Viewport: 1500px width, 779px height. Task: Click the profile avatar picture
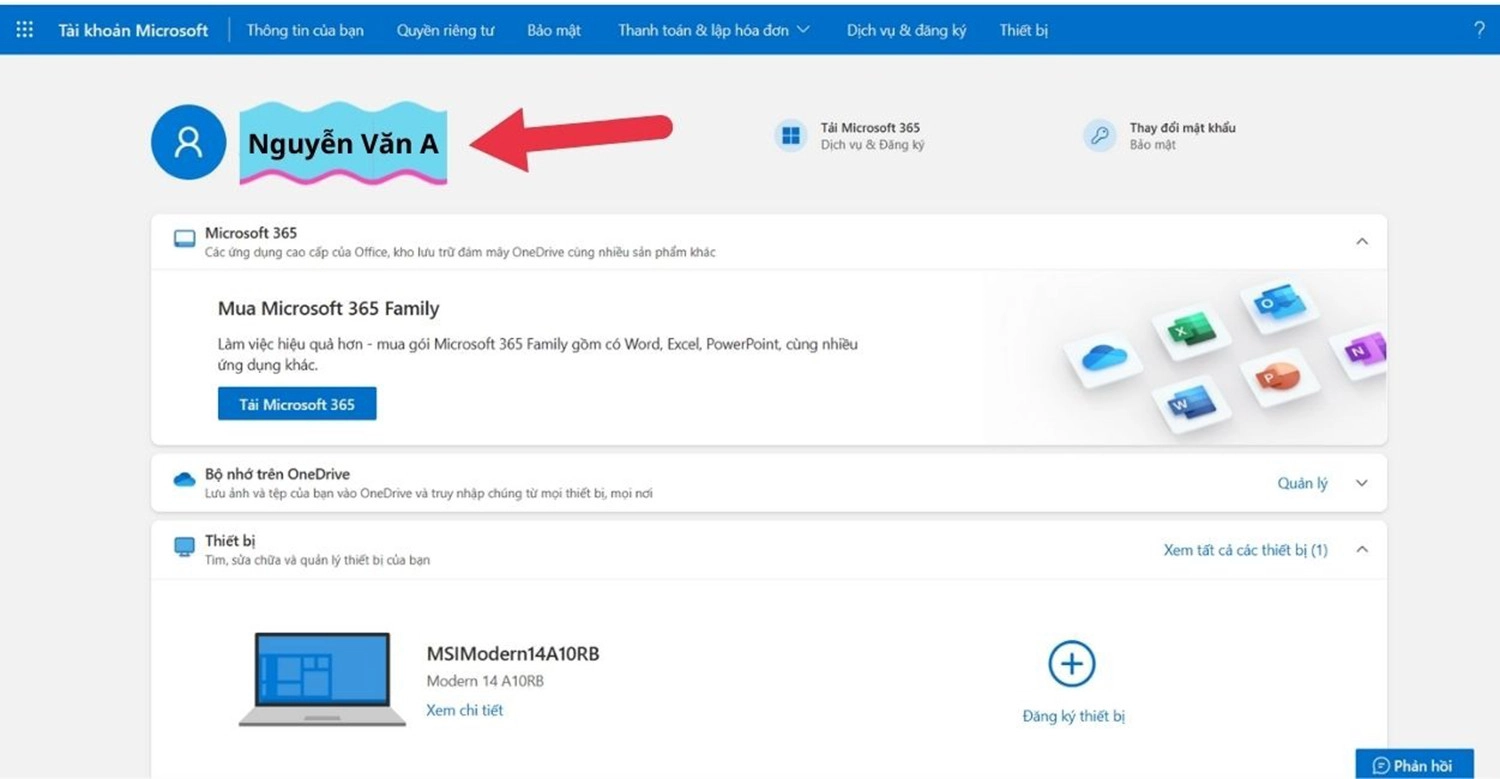pyautogui.click(x=188, y=142)
